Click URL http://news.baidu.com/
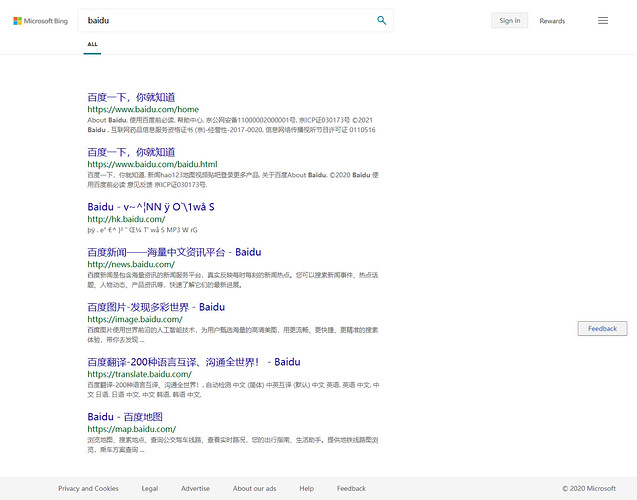 click(131, 264)
